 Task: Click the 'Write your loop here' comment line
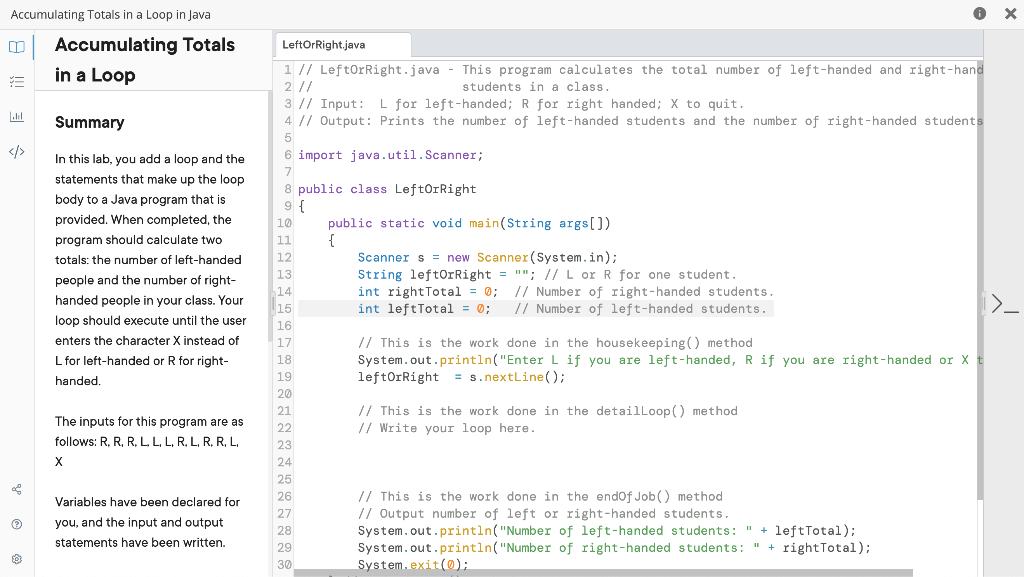446,428
